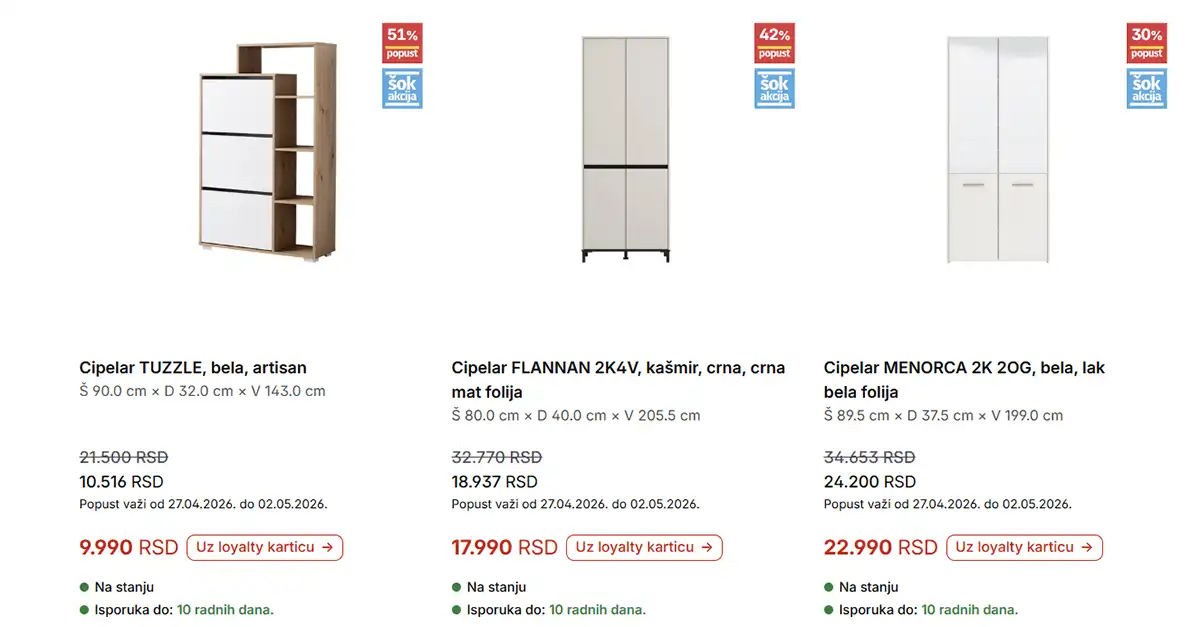Click the crossed-out 32.770 RSD price
Image resolution: width=1200 pixels, height=627 pixels.
click(496, 457)
